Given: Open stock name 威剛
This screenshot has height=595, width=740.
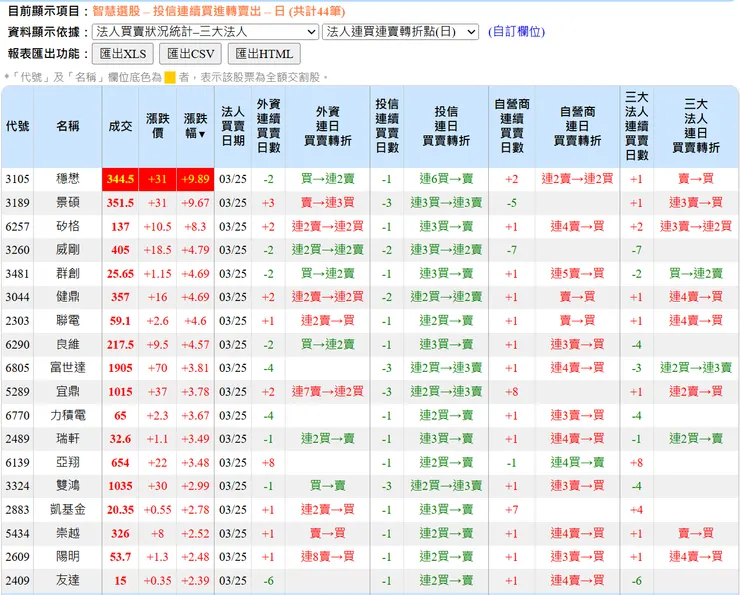Looking at the screenshot, I should click(x=67, y=250).
